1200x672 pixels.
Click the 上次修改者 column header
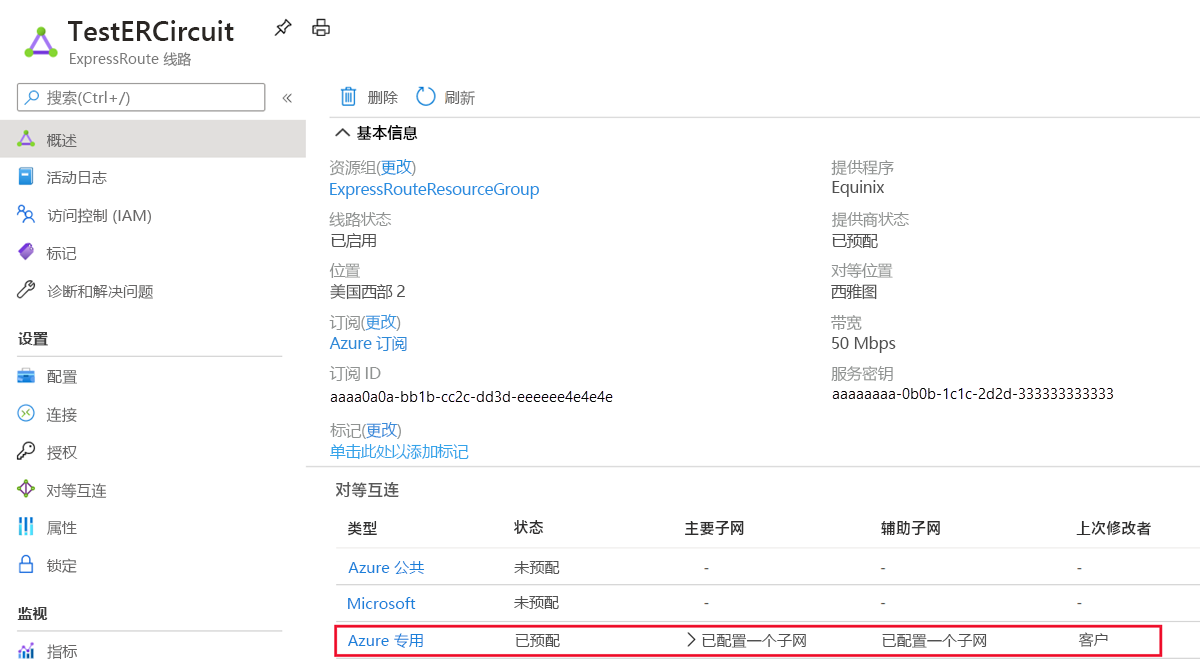click(x=1113, y=528)
